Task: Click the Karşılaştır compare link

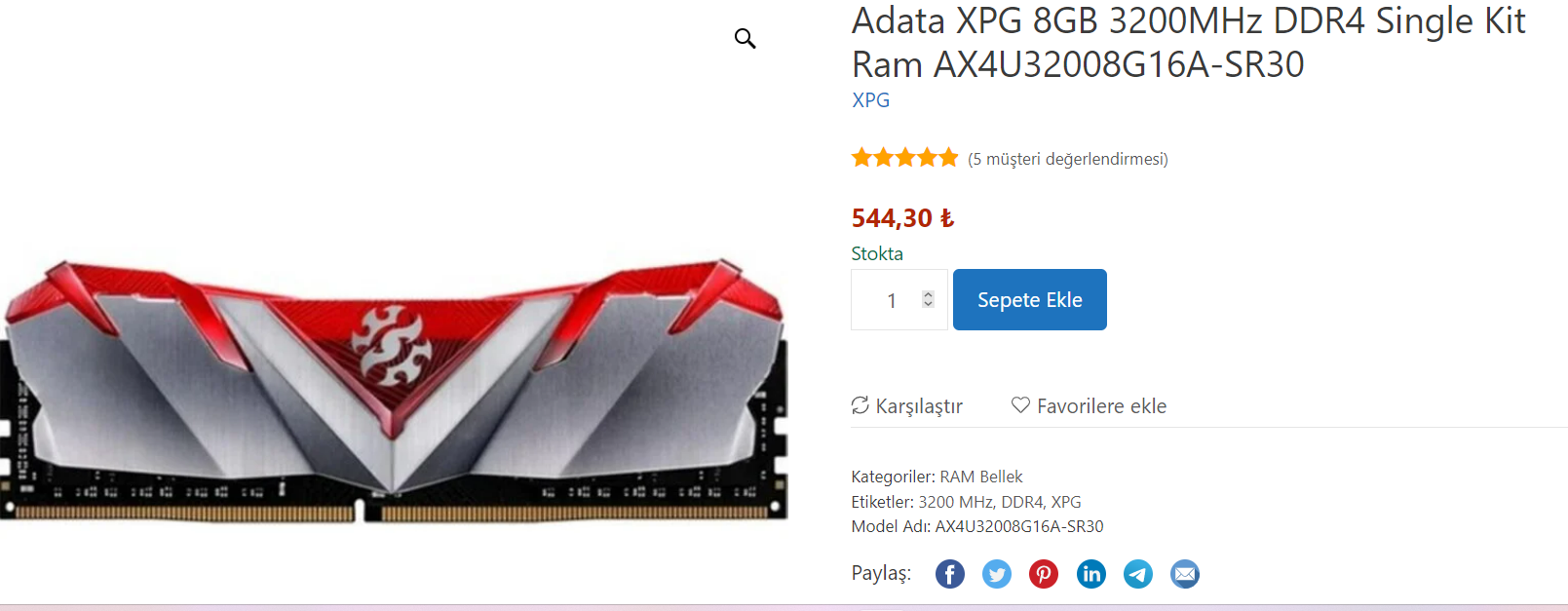Action: click(907, 406)
